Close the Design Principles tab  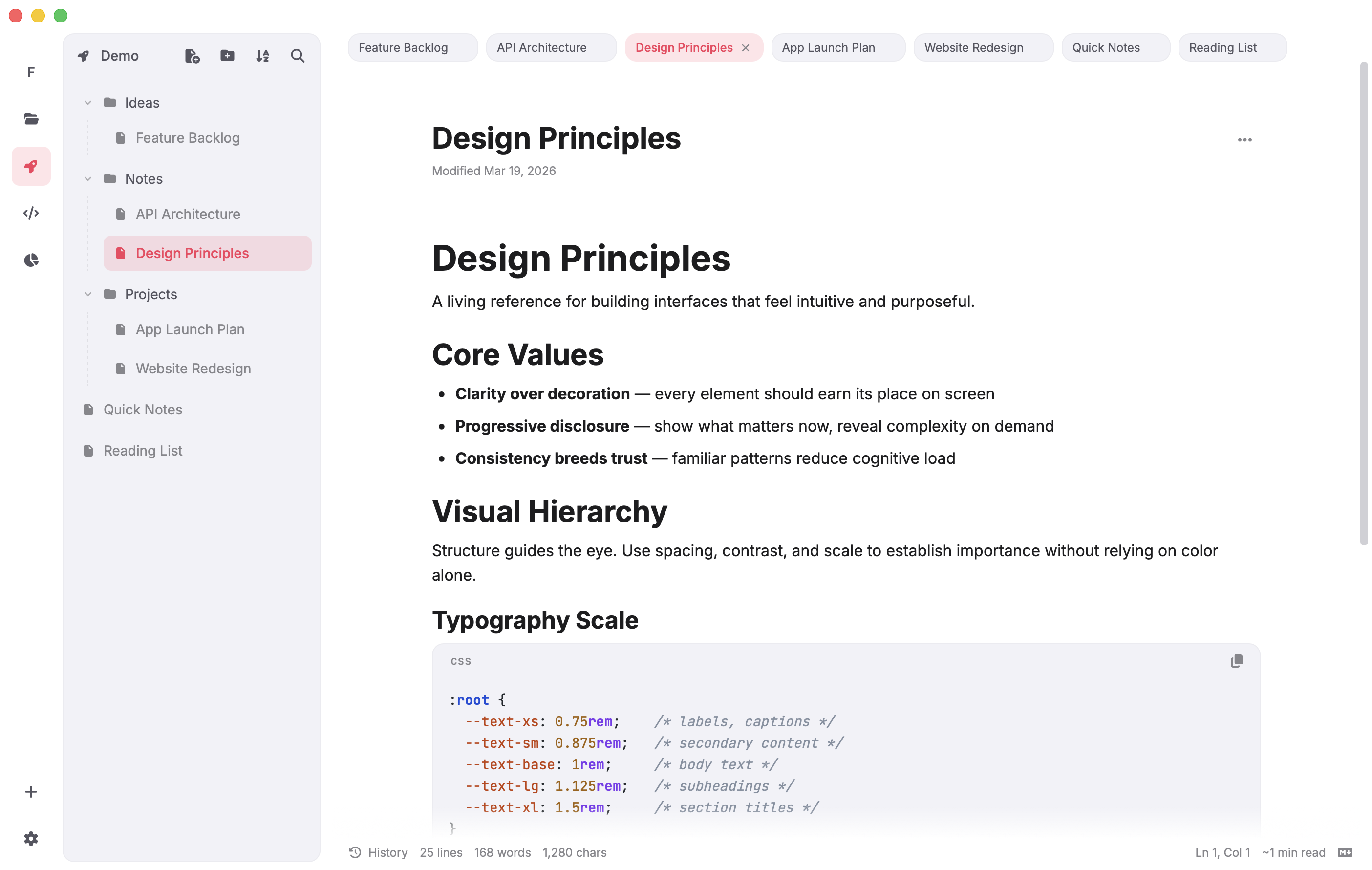point(745,48)
